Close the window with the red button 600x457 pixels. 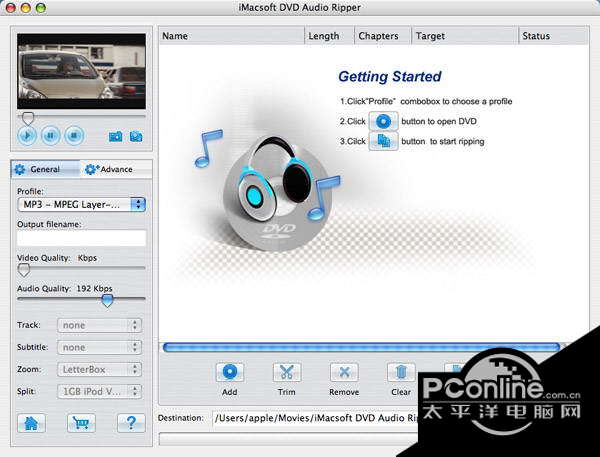tap(11, 8)
